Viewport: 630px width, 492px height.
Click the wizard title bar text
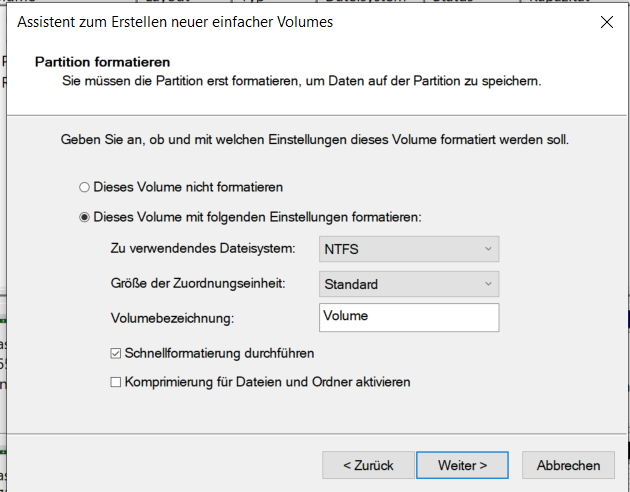point(175,21)
